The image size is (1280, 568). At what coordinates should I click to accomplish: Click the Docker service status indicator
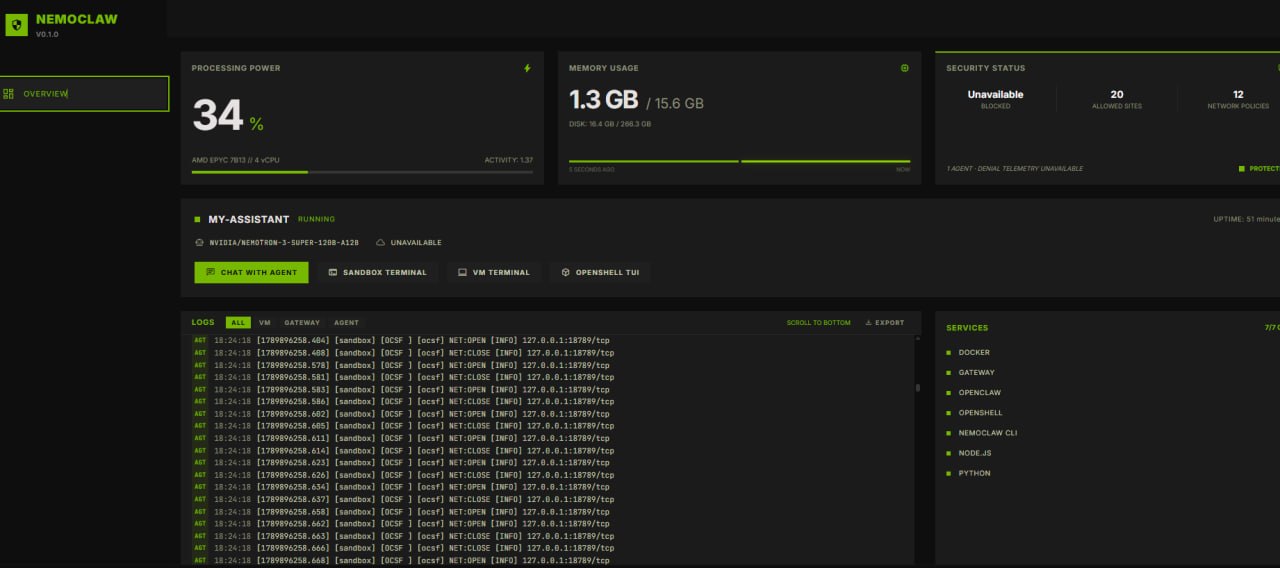point(949,353)
